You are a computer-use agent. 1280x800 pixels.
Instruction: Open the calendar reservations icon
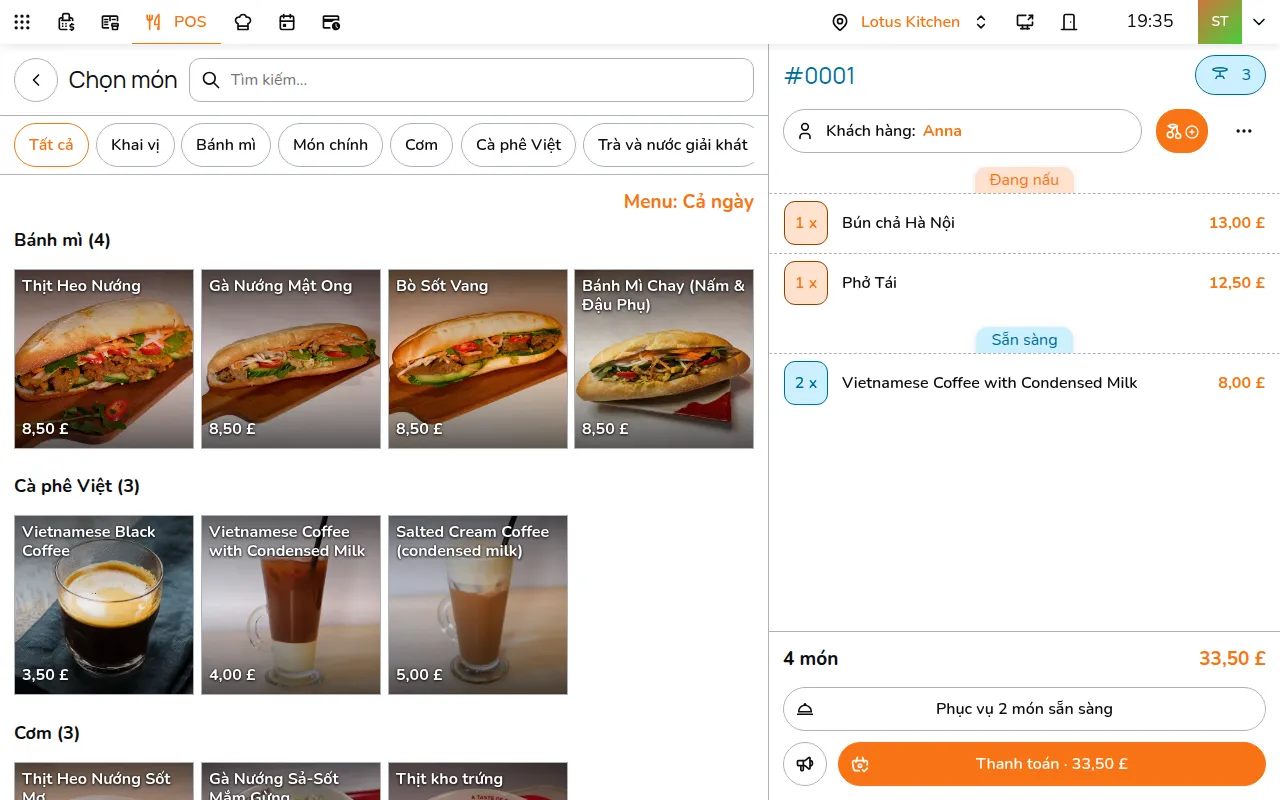point(287,22)
